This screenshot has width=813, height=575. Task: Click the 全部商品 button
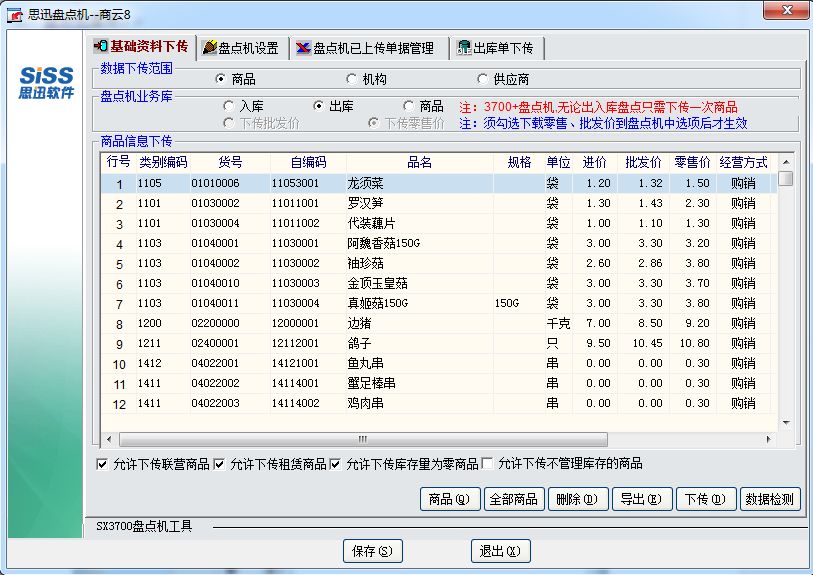(512, 499)
